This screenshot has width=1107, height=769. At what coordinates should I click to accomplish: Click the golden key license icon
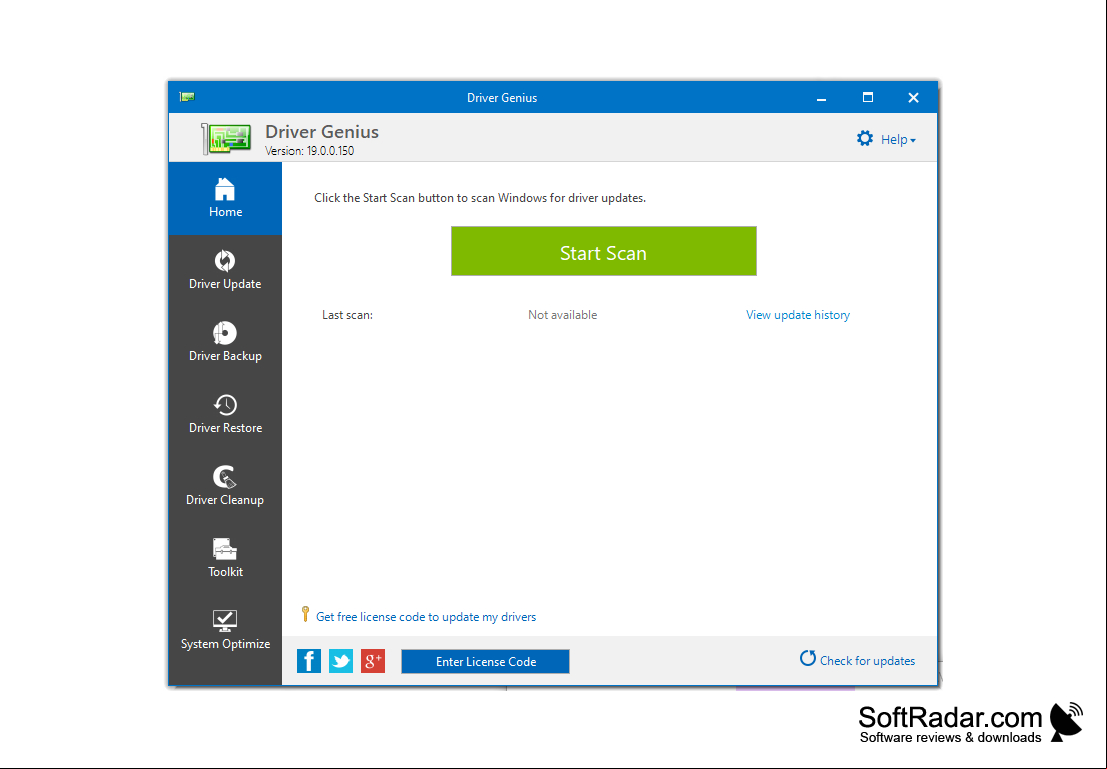click(x=305, y=614)
